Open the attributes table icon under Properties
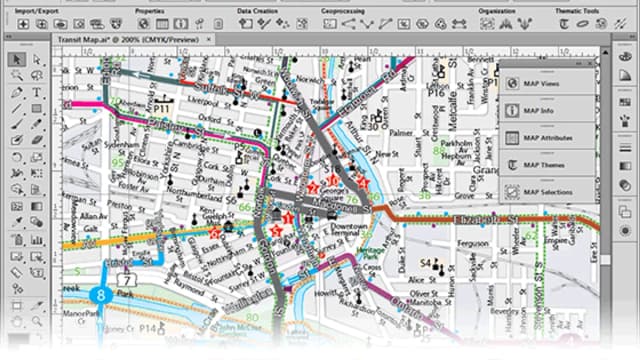The image size is (640, 360). [x=162, y=24]
